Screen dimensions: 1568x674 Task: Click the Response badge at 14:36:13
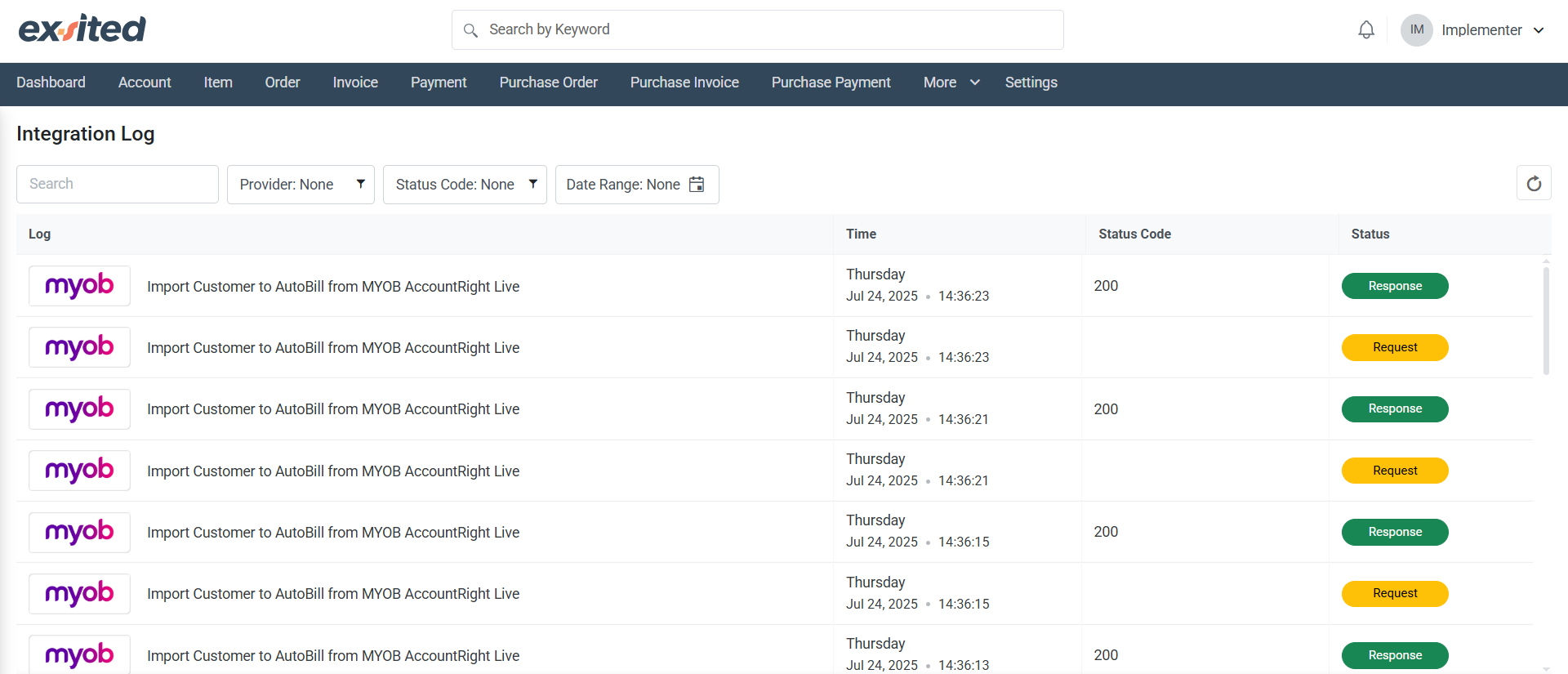pos(1395,655)
